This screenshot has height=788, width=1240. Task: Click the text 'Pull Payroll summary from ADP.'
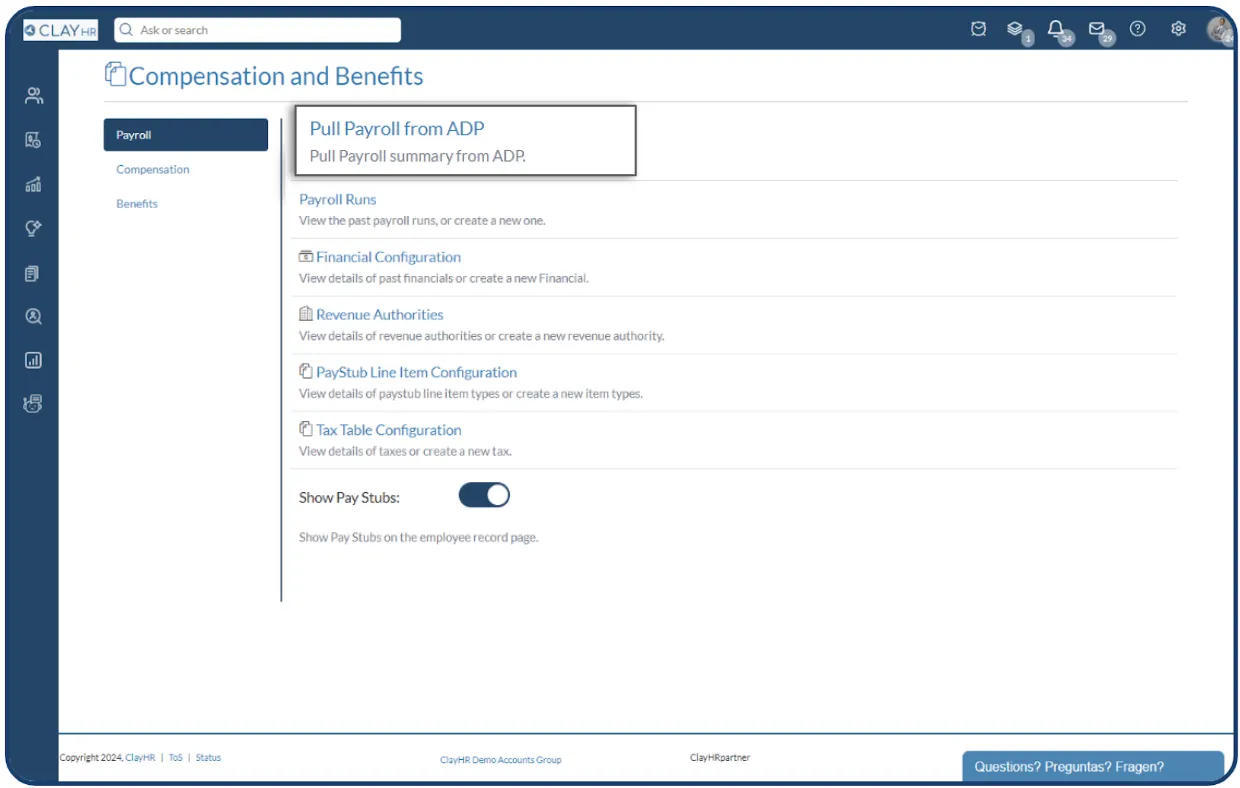(417, 156)
